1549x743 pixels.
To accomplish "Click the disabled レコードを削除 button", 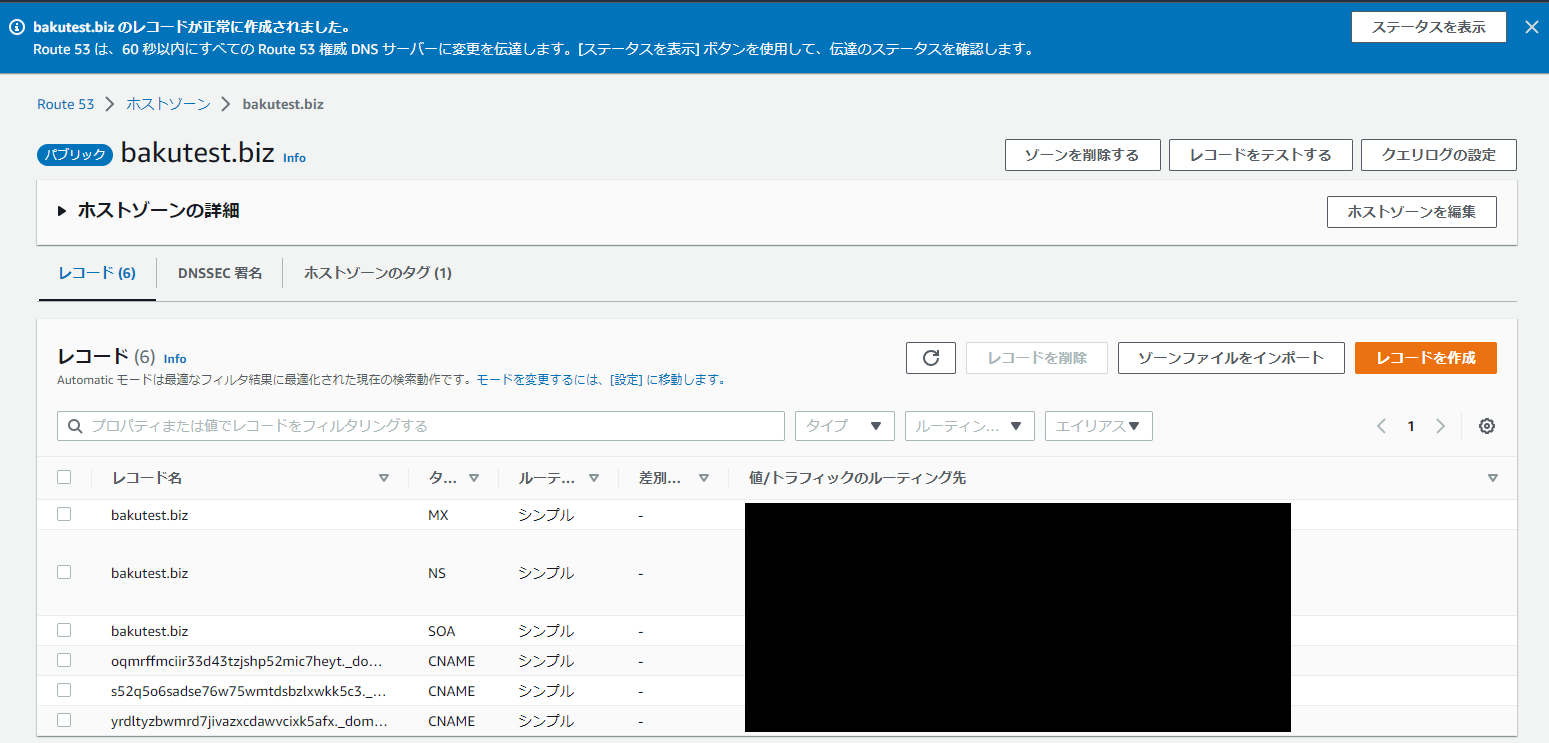I will point(1037,358).
